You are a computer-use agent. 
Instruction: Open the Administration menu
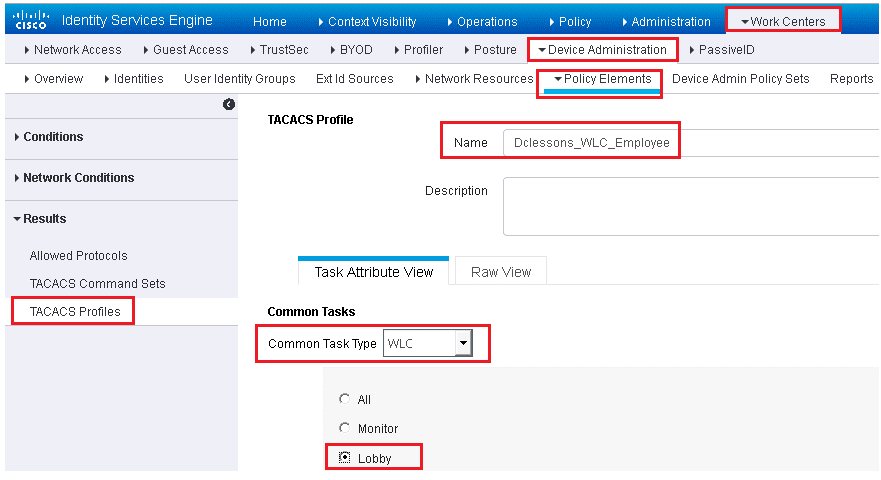pos(666,21)
